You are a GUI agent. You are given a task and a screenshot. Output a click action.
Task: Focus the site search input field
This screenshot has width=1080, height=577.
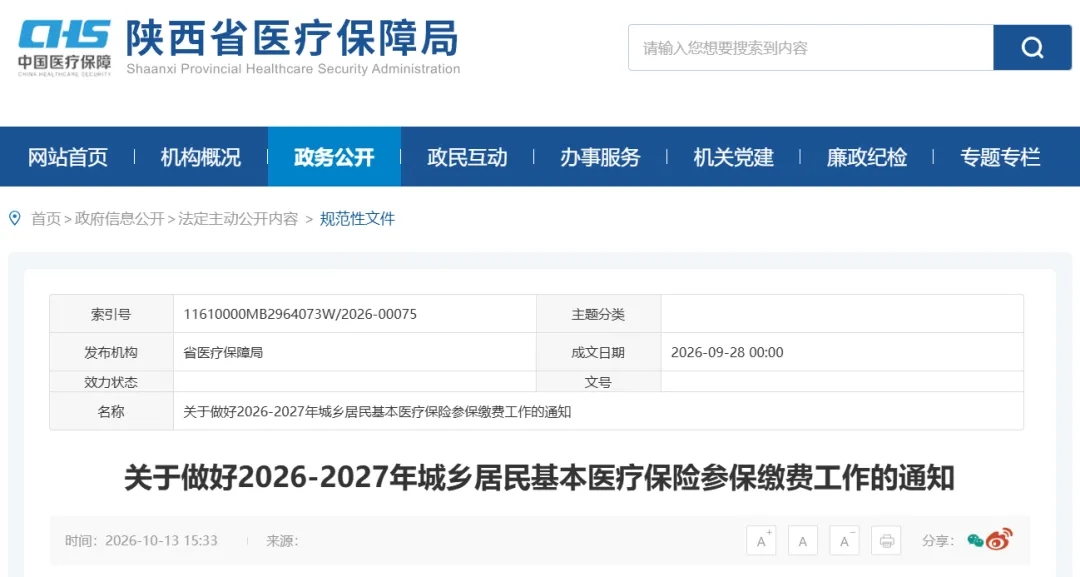click(x=811, y=48)
